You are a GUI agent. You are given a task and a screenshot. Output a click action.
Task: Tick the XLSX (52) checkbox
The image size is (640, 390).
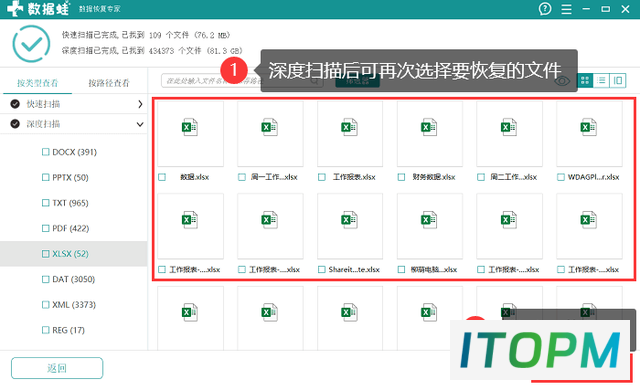click(x=46, y=254)
